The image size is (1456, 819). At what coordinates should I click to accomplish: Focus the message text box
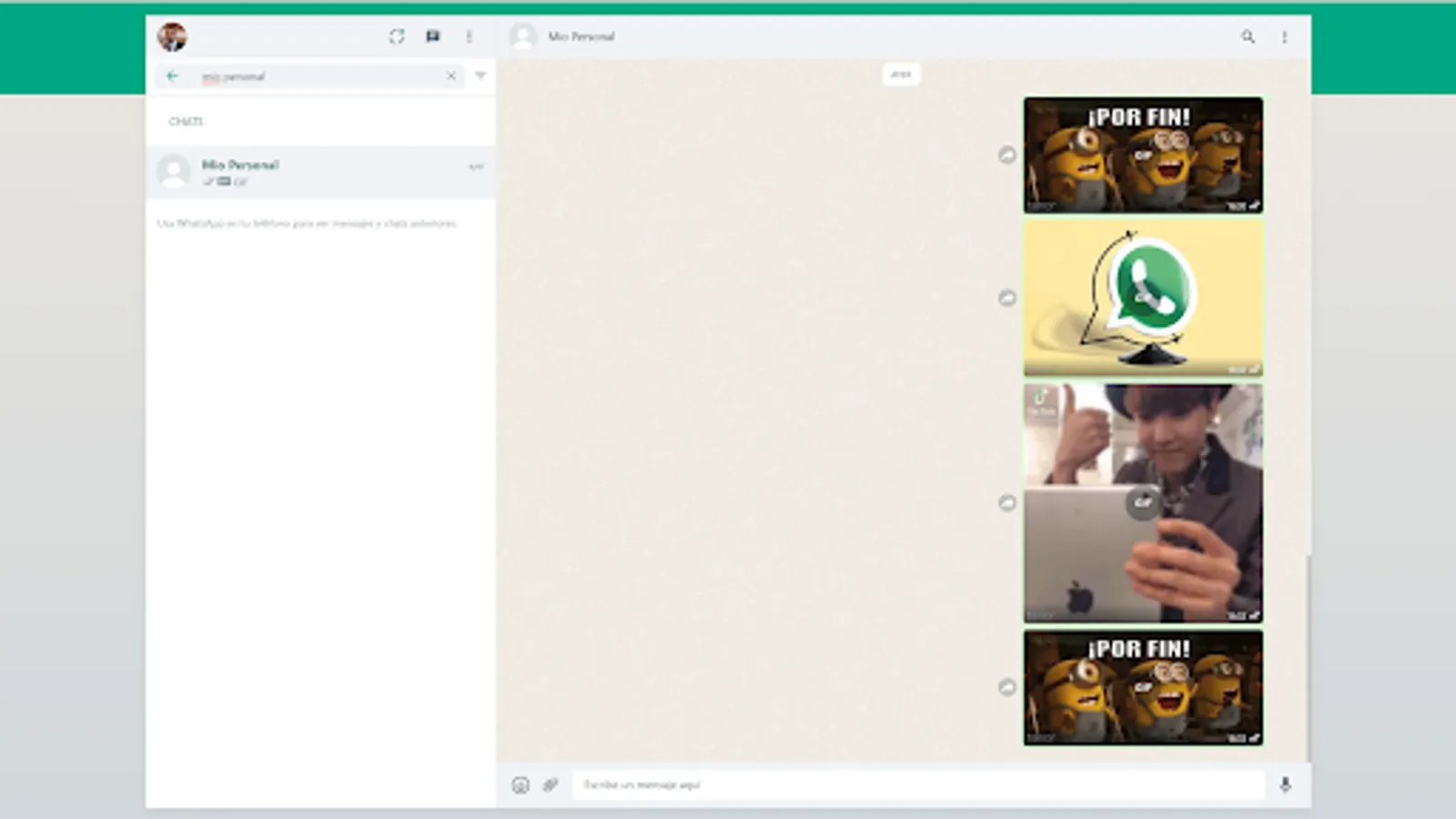pos(918,784)
